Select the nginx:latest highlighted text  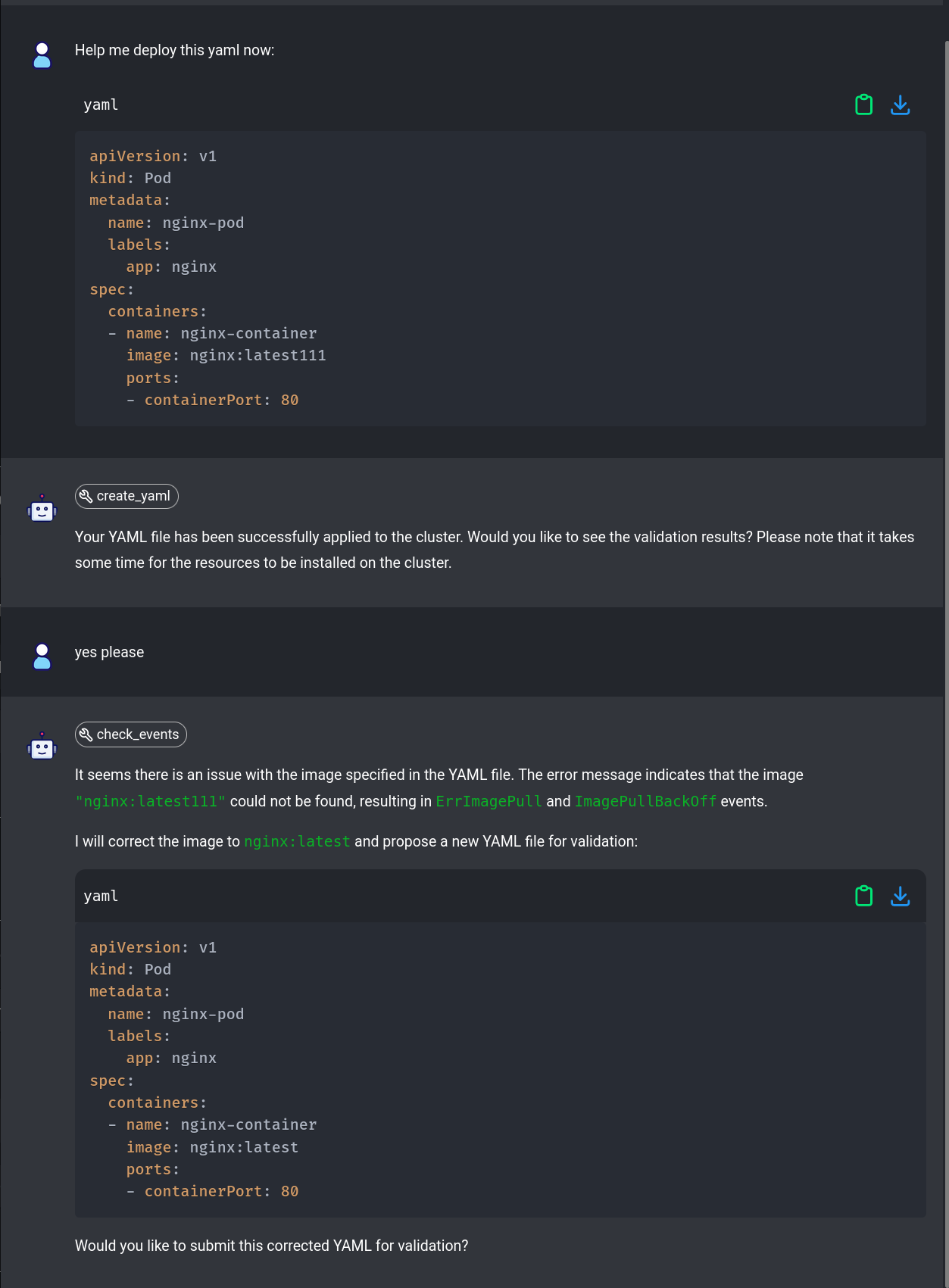point(297,840)
